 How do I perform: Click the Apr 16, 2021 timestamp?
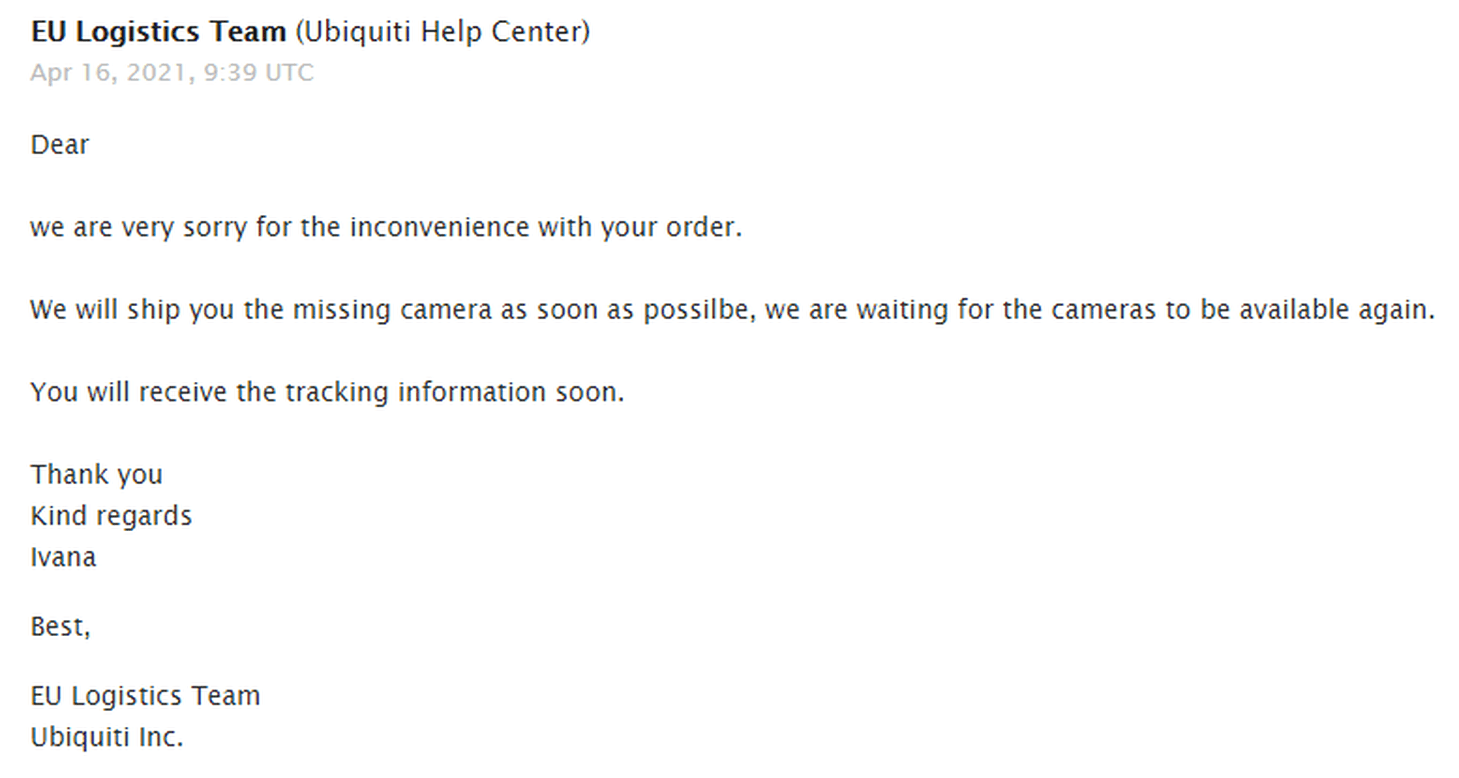[x=171, y=73]
